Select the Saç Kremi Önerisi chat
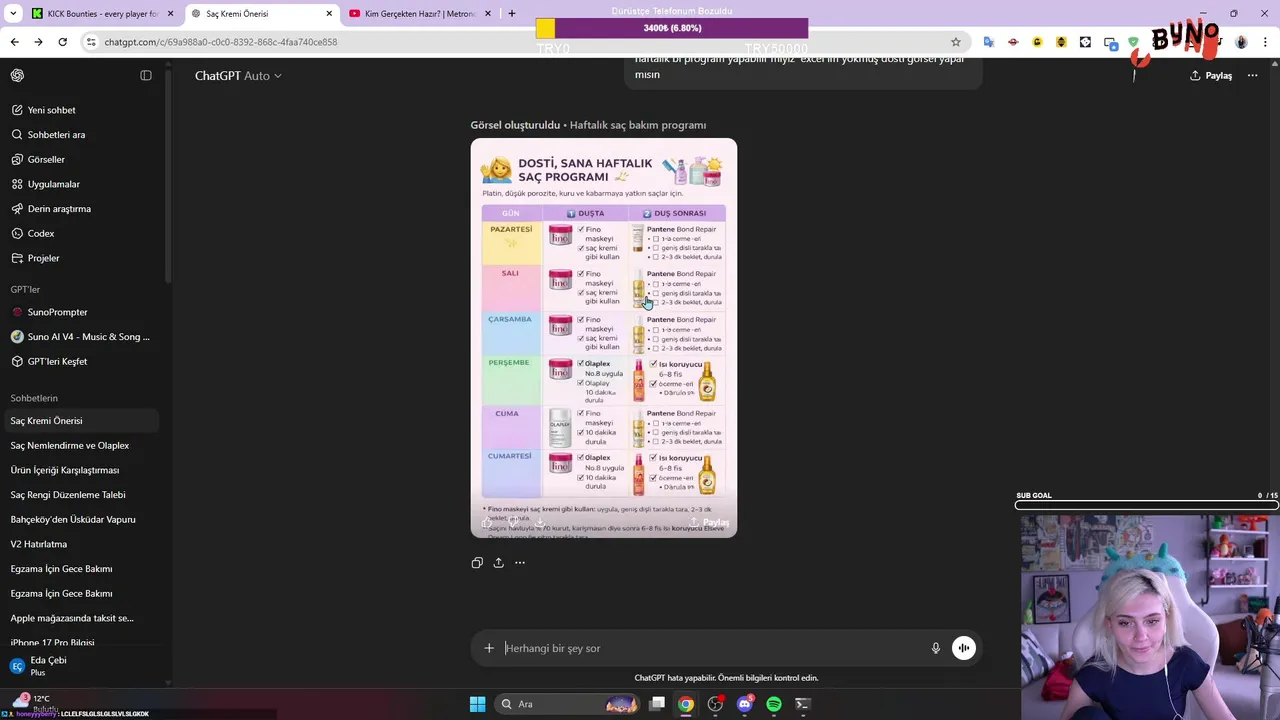 coord(80,421)
